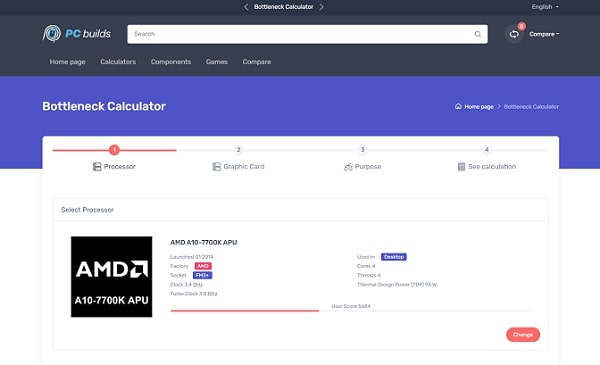Click the search magnifier icon
The height and width of the screenshot is (365, 600).
(478, 34)
